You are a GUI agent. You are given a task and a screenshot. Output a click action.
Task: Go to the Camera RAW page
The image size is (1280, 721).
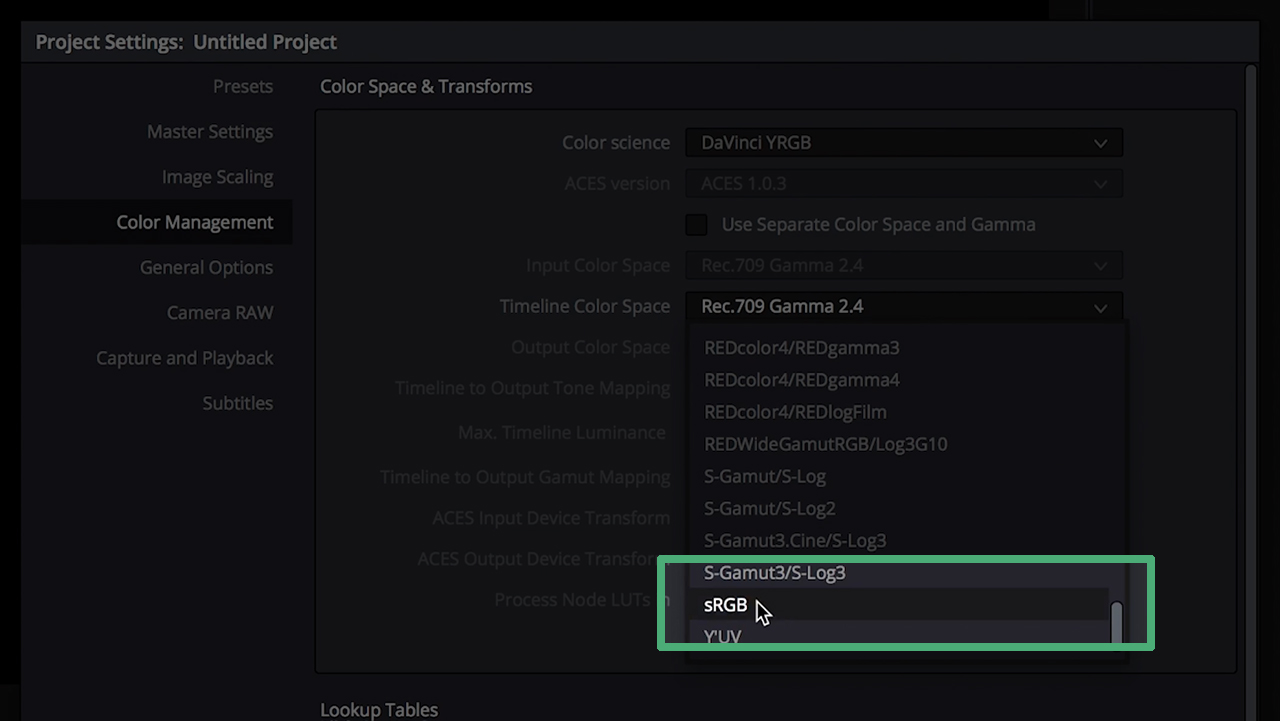point(220,312)
